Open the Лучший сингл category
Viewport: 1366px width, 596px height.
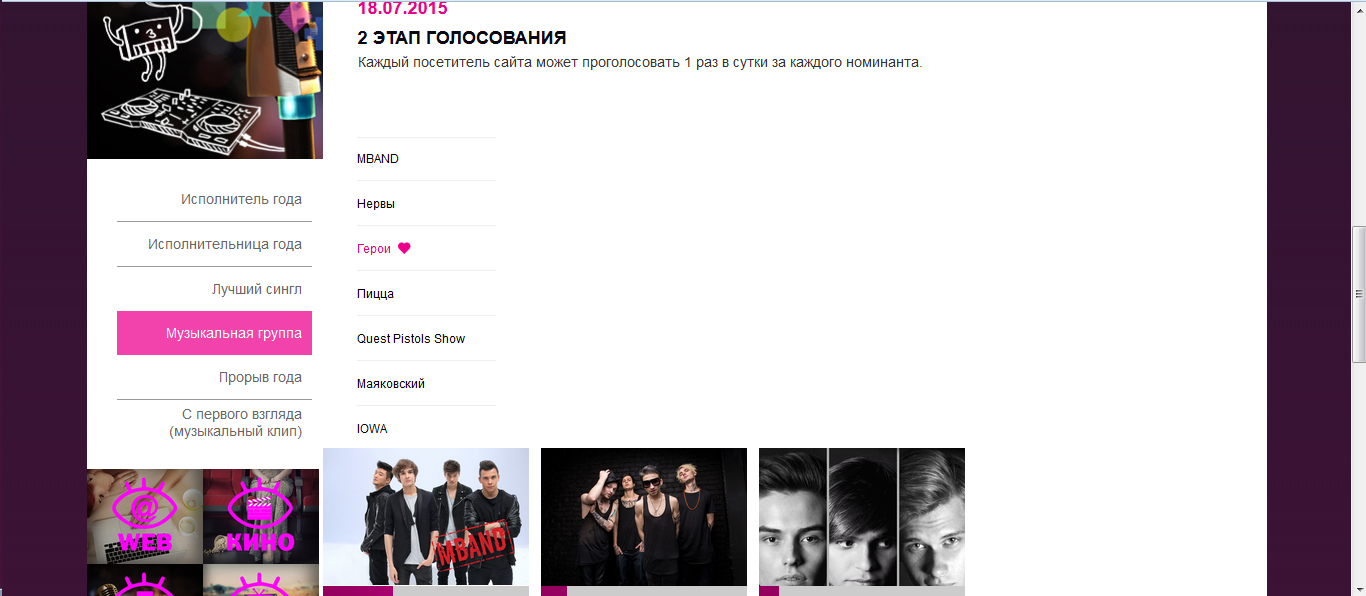(257, 289)
